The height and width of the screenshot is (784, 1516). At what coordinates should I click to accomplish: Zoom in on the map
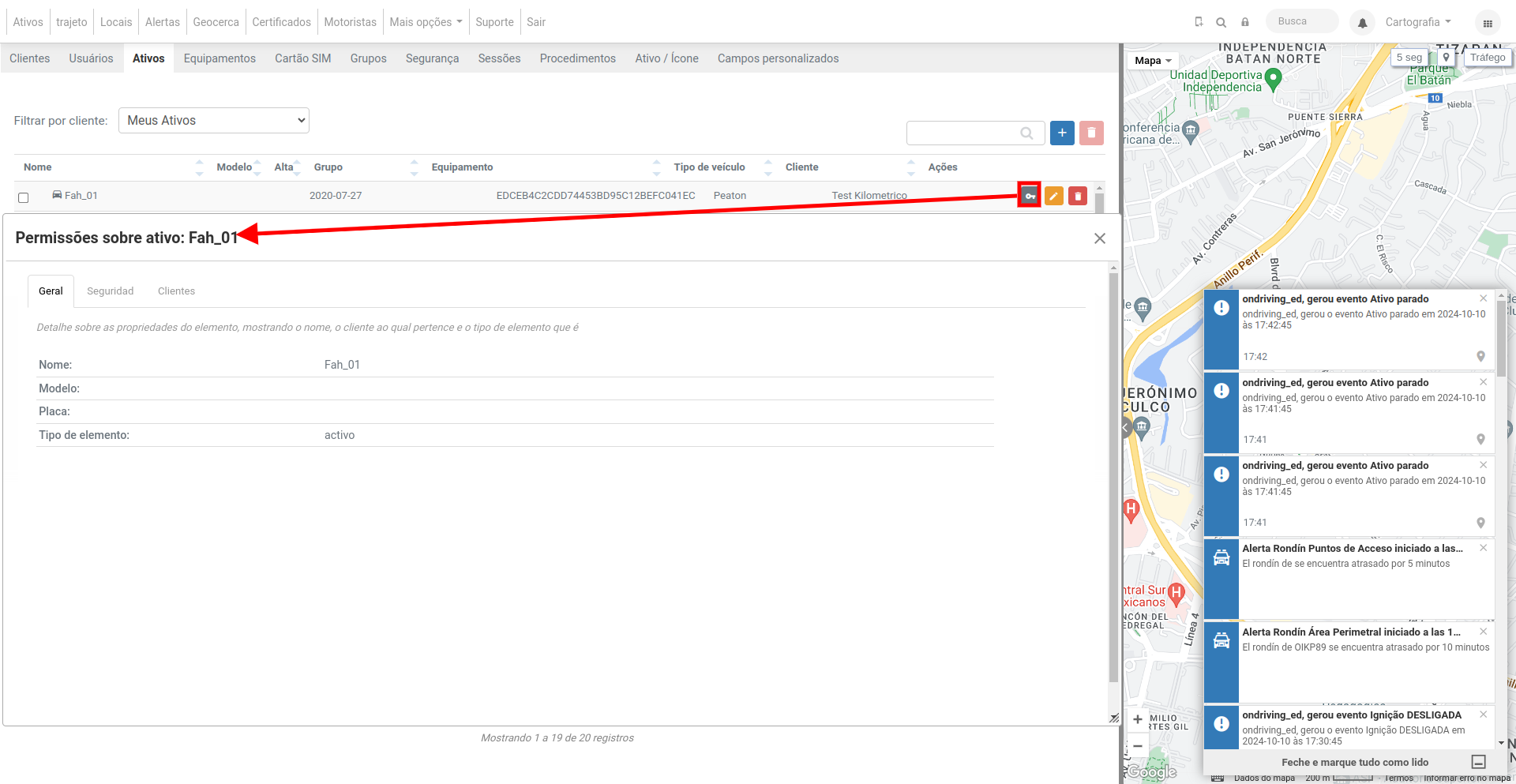coord(1138,719)
